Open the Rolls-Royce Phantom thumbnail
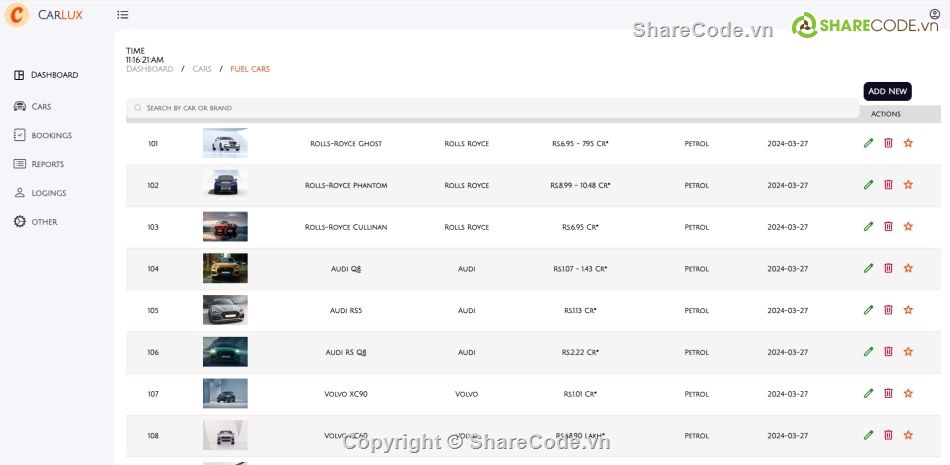Screen dimensions: 950x465 225,184
